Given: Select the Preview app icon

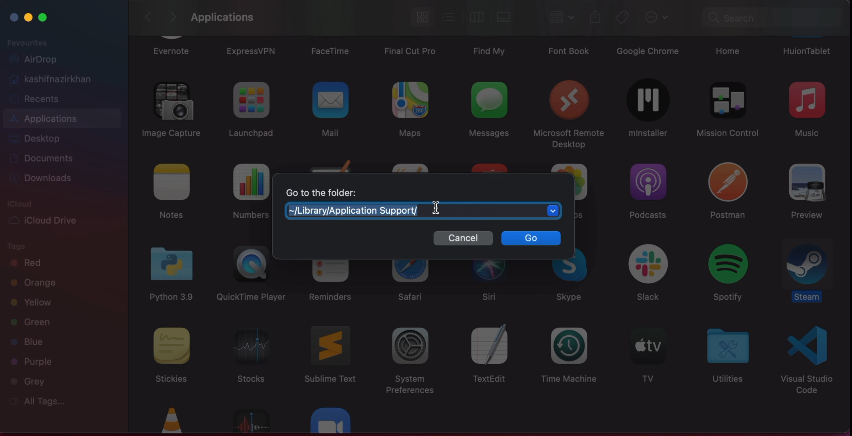Looking at the screenshot, I should (x=806, y=182).
